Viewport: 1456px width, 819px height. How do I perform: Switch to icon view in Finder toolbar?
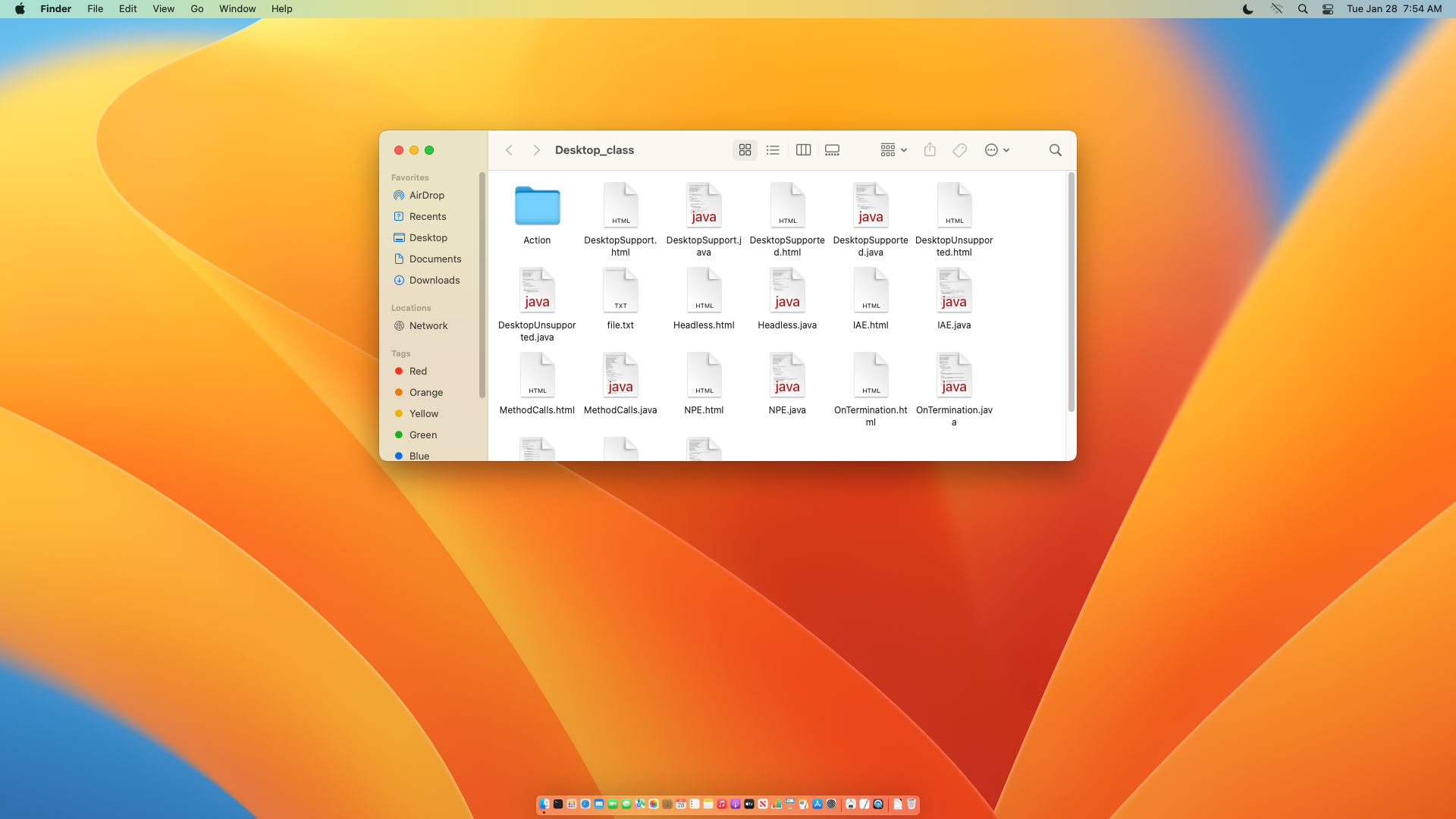click(745, 150)
